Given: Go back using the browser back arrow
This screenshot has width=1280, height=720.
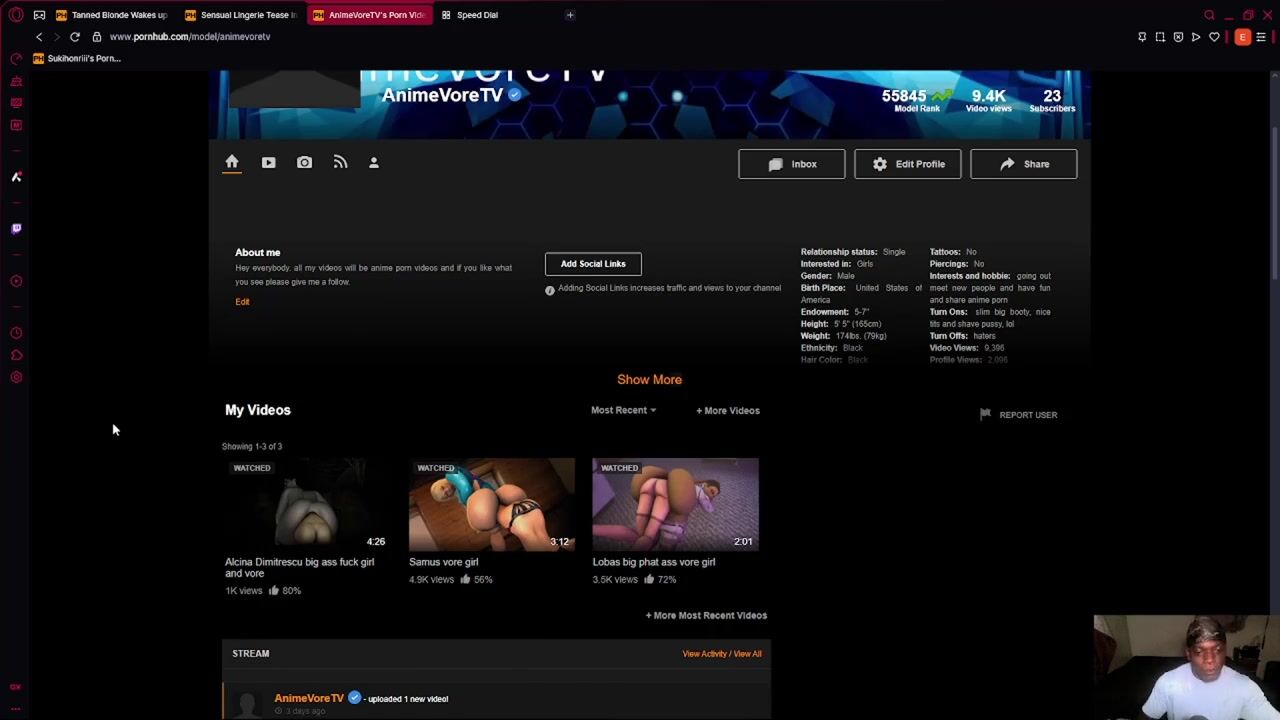Looking at the screenshot, I should (39, 37).
